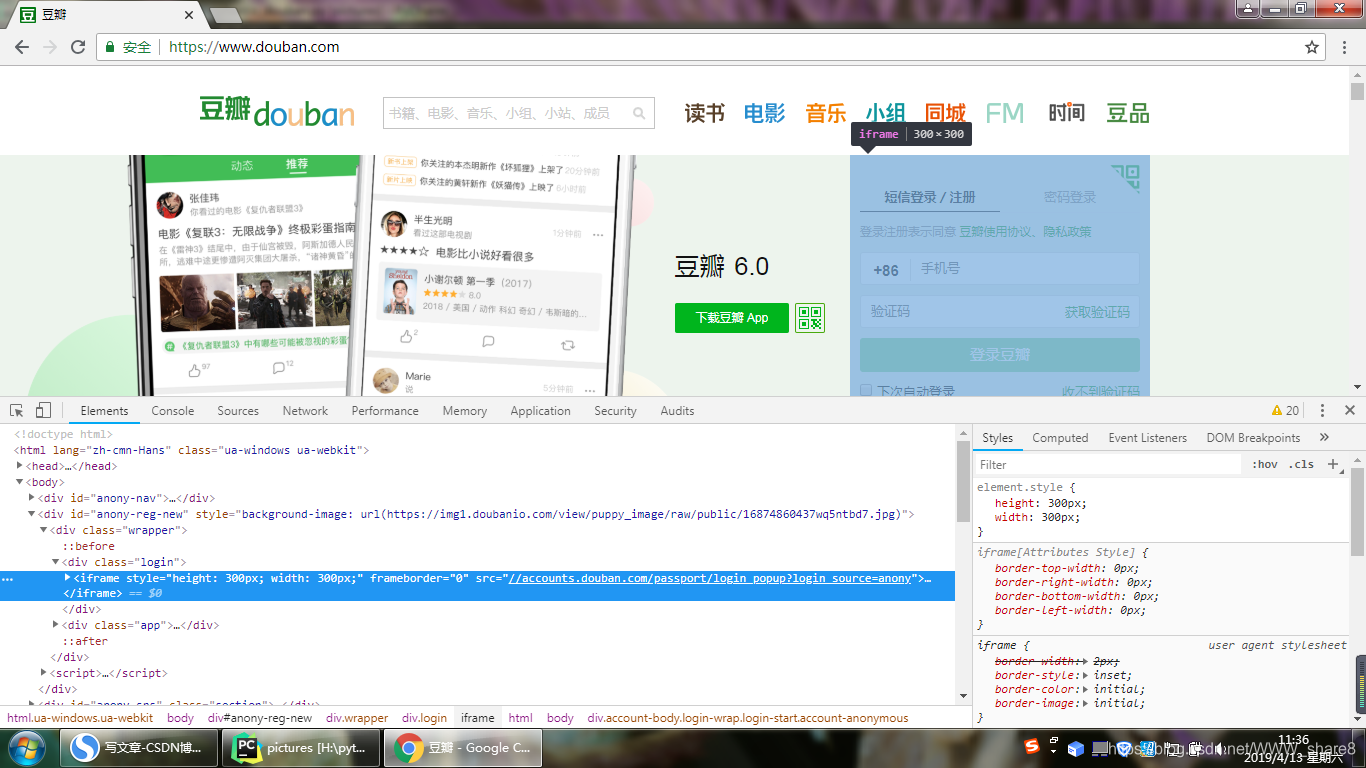Add a new style rule with the plus icon
This screenshot has width=1366, height=768.
click(1332, 464)
